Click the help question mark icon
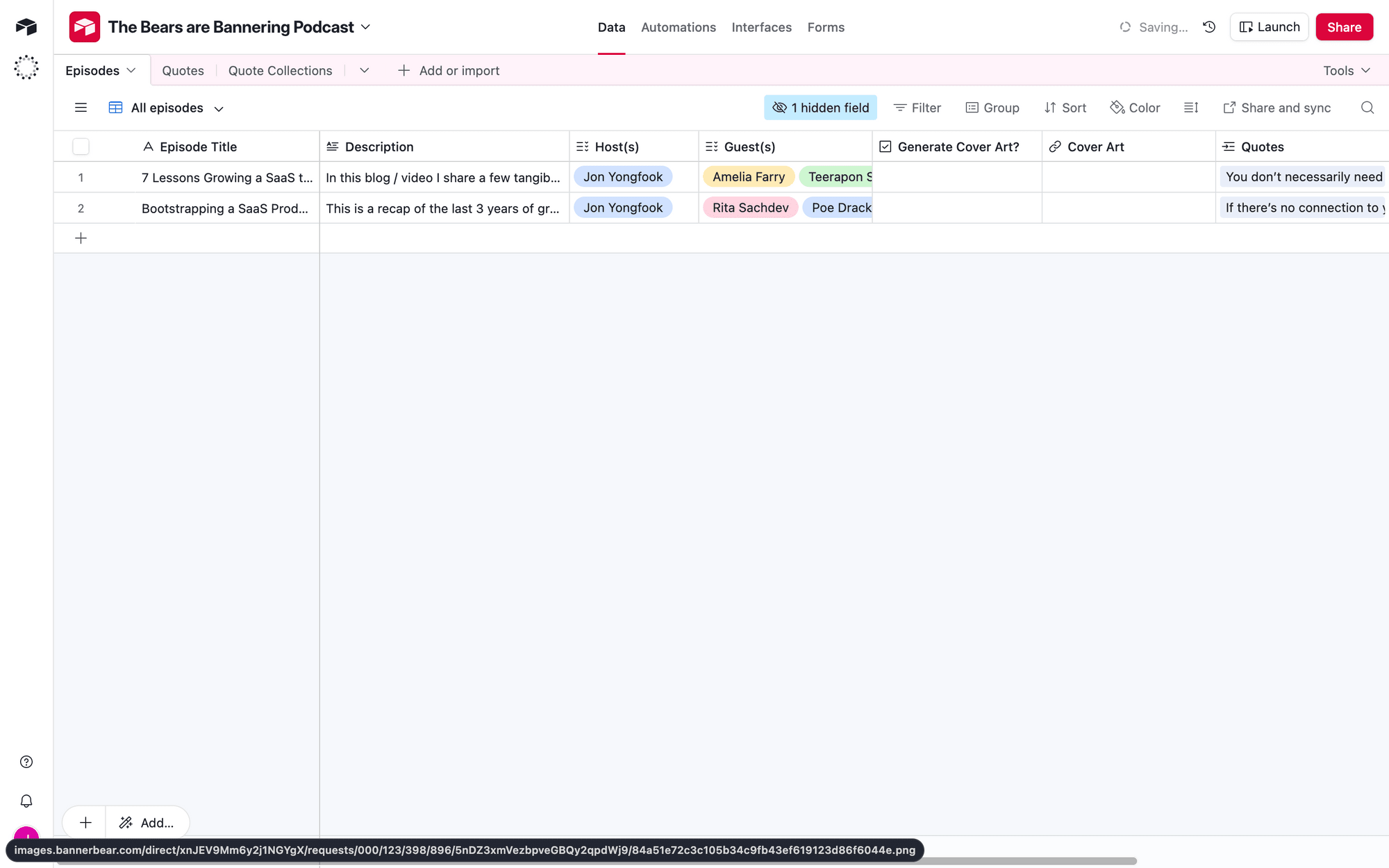The height and width of the screenshot is (868, 1389). tap(26, 762)
